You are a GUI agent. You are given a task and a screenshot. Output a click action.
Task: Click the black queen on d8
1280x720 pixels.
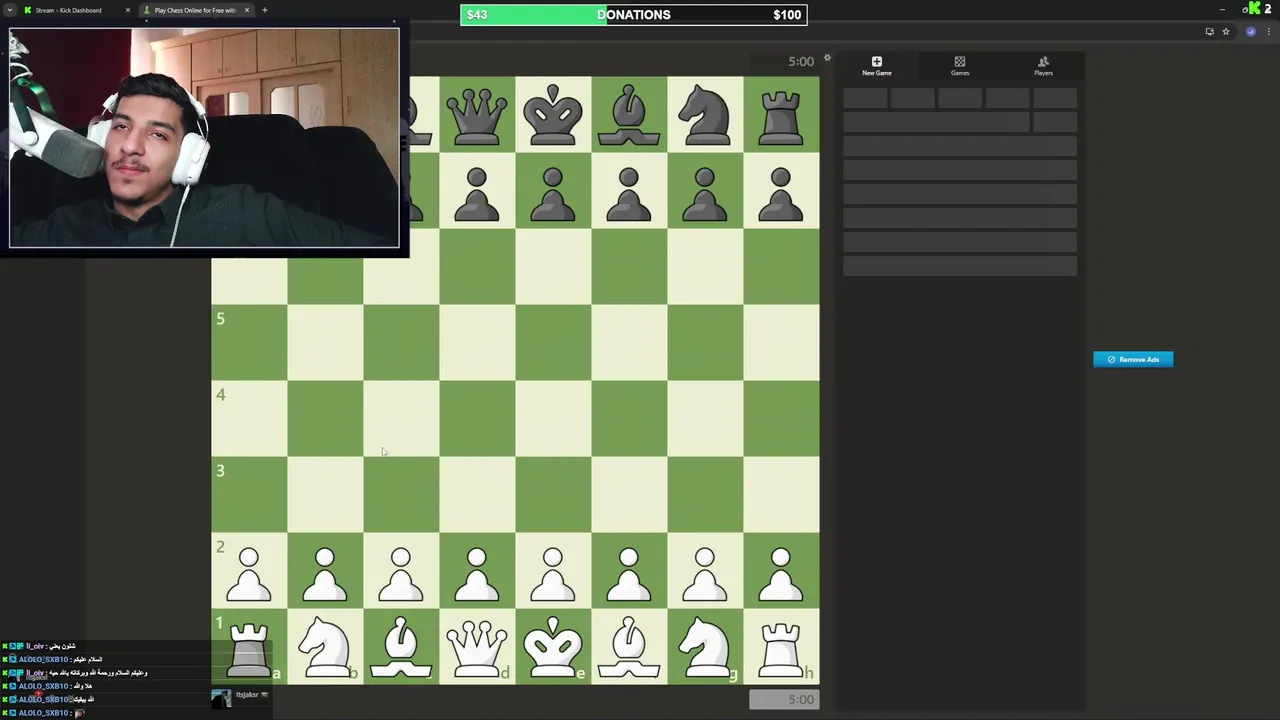[477, 115]
